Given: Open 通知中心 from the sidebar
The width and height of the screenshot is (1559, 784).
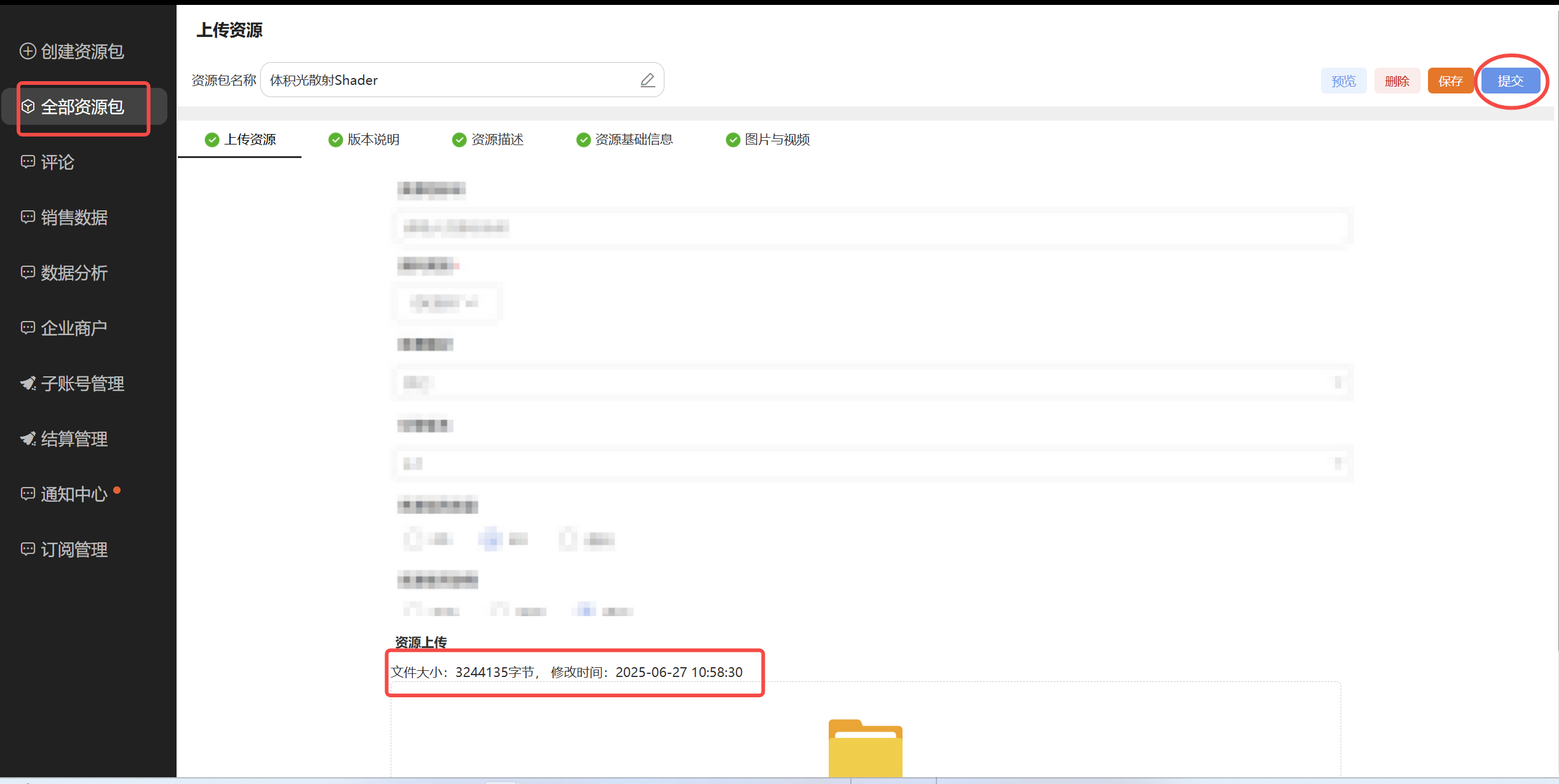Looking at the screenshot, I should [x=74, y=494].
